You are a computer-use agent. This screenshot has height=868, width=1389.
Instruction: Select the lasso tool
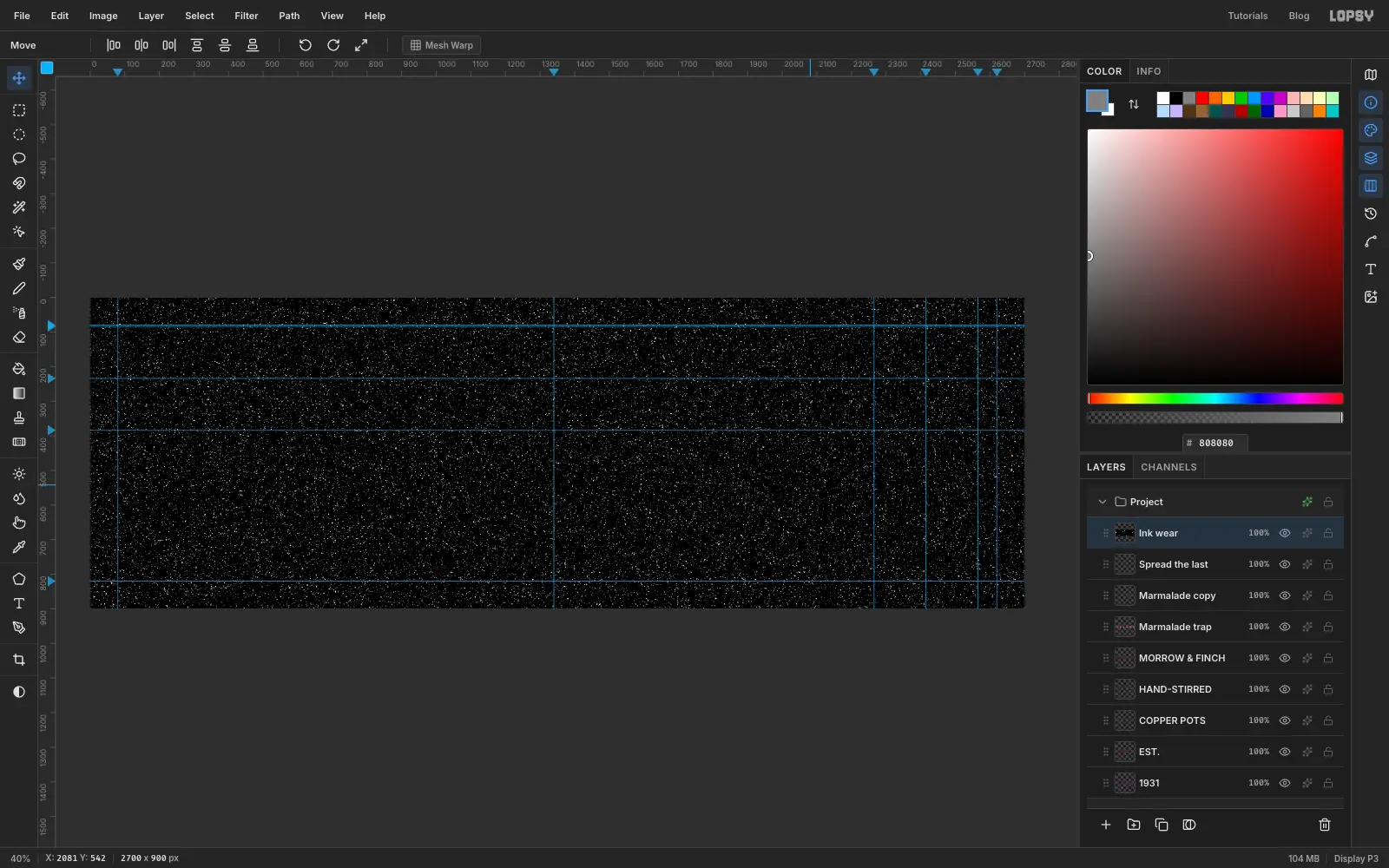(18, 159)
